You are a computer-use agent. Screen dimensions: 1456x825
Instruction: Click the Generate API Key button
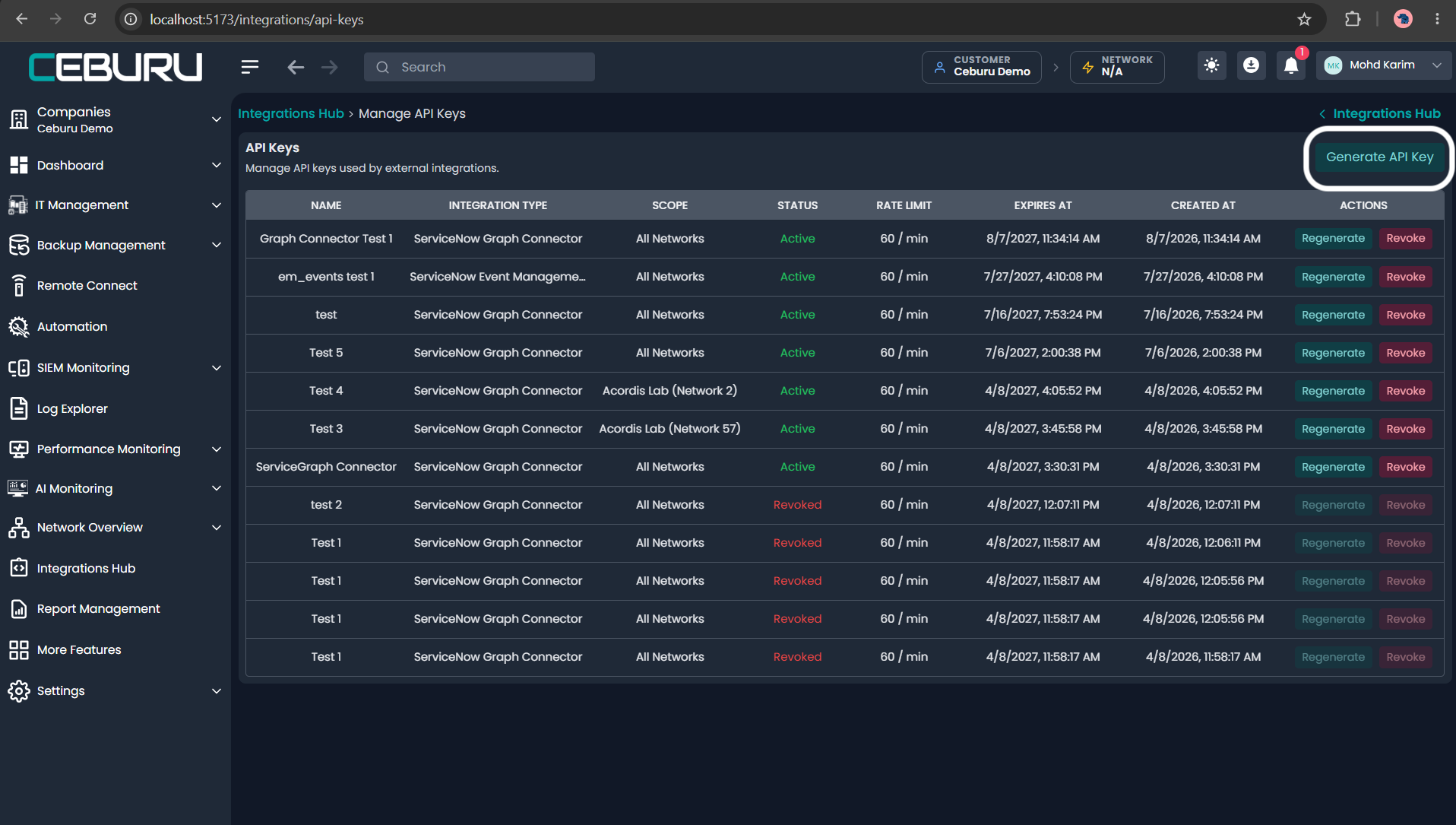coord(1379,157)
